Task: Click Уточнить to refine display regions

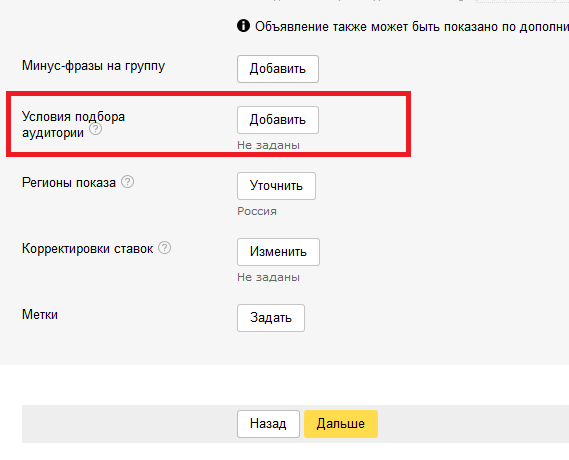Action: (277, 186)
